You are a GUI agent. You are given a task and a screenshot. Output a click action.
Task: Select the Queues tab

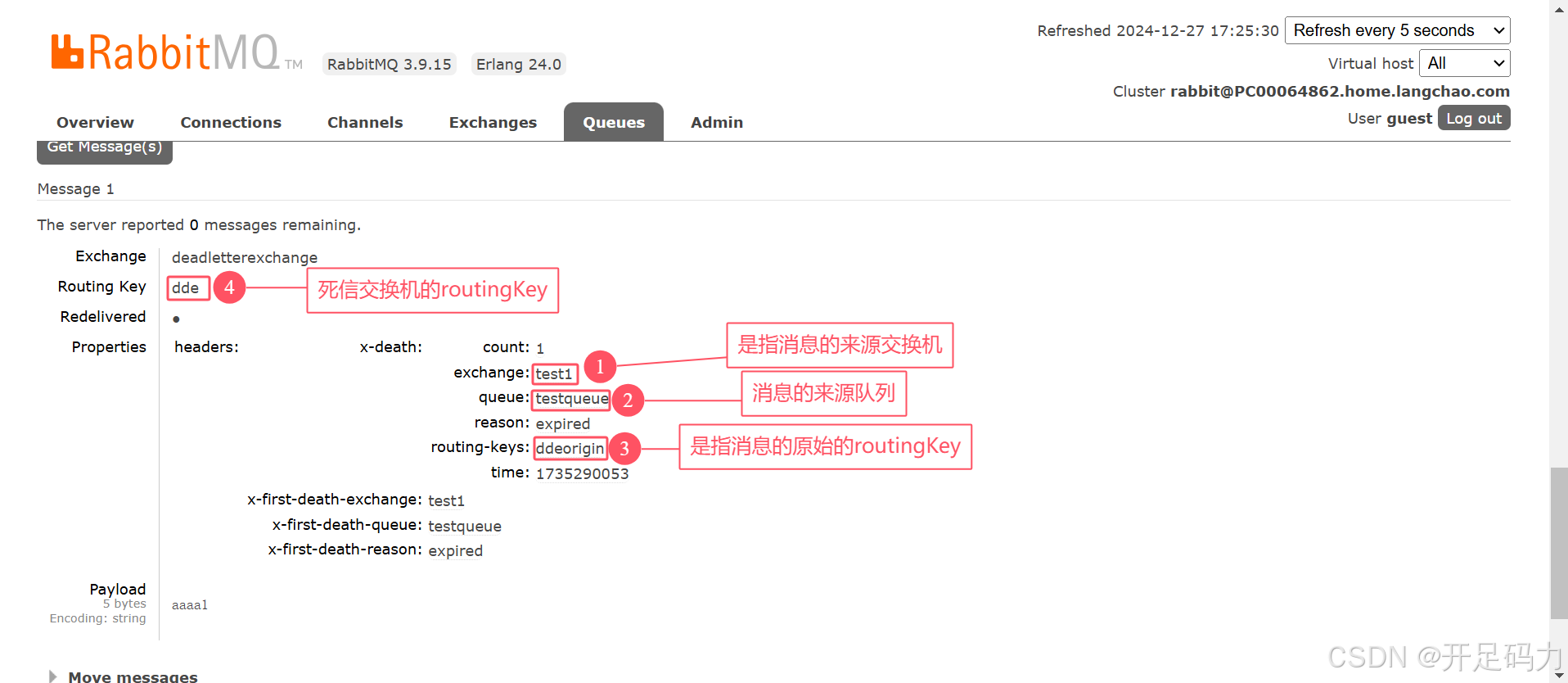click(614, 122)
